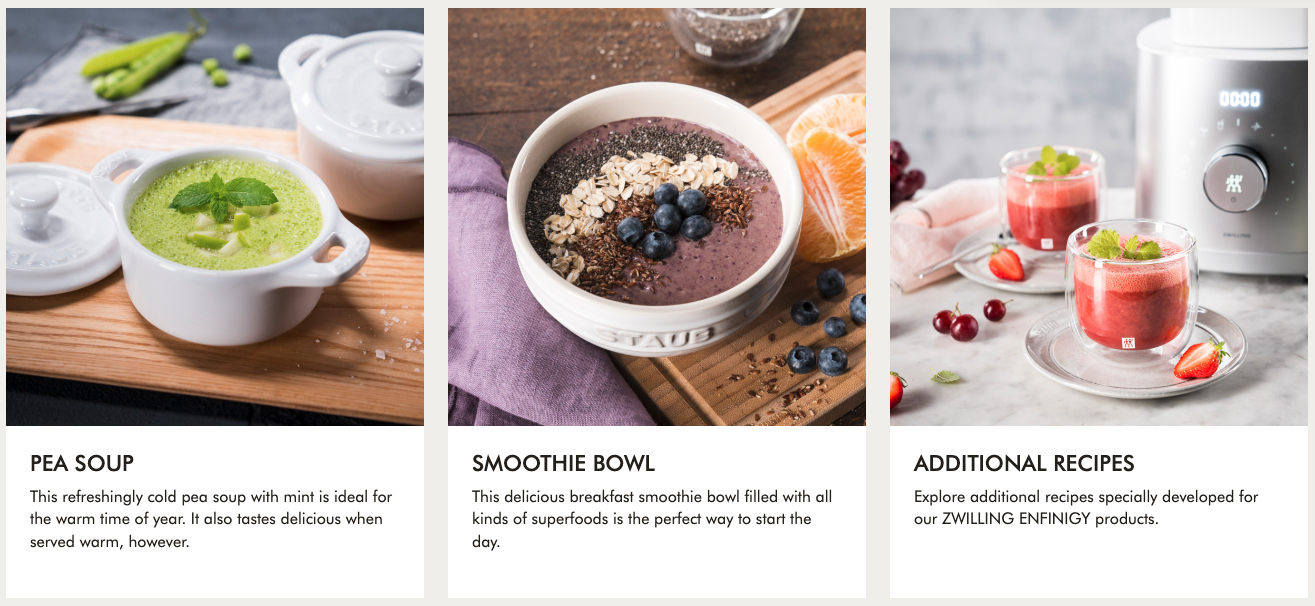This screenshot has height=606, width=1315.
Task: Click the halved strawberry on the front saucer
Action: 1201,359
